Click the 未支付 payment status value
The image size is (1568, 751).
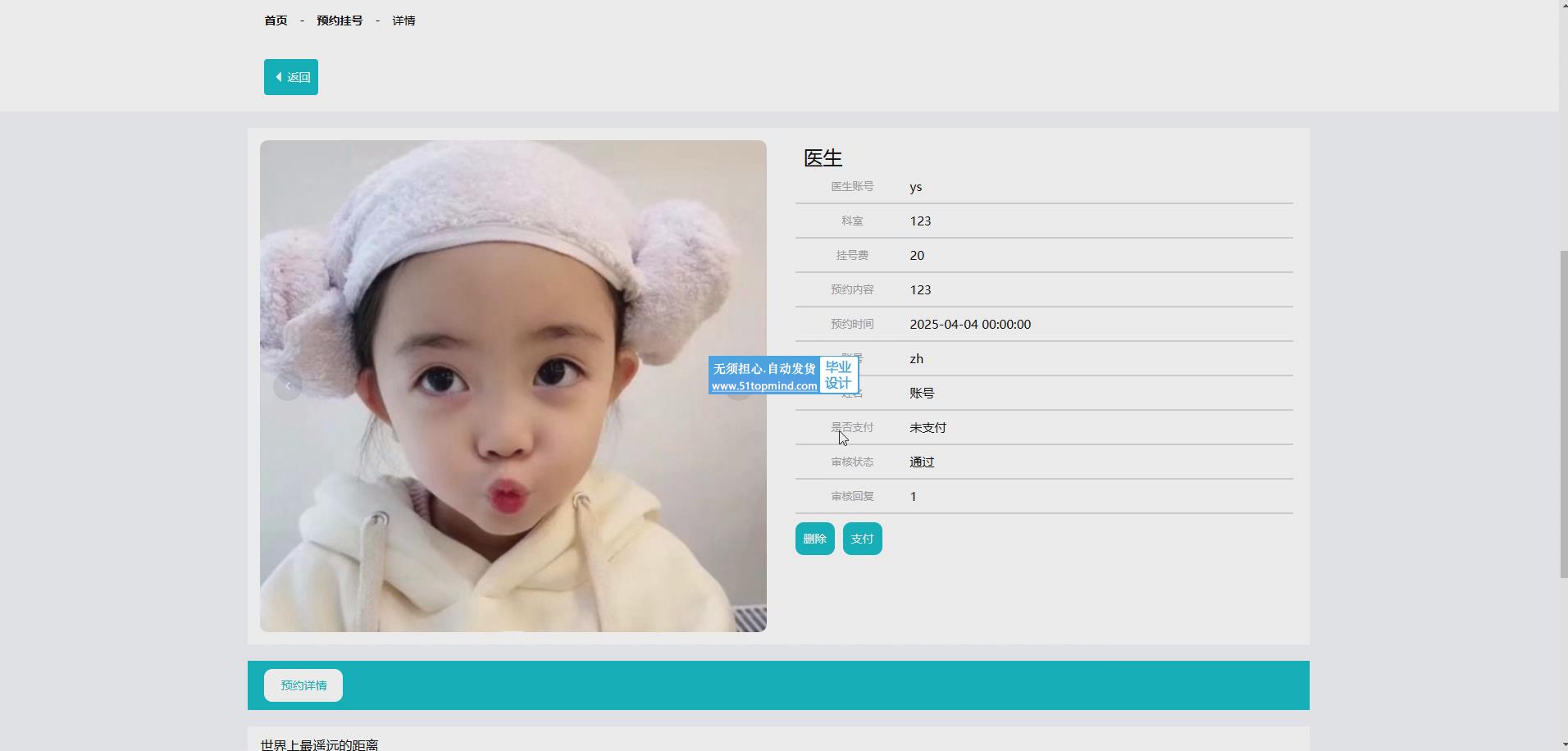coord(928,428)
